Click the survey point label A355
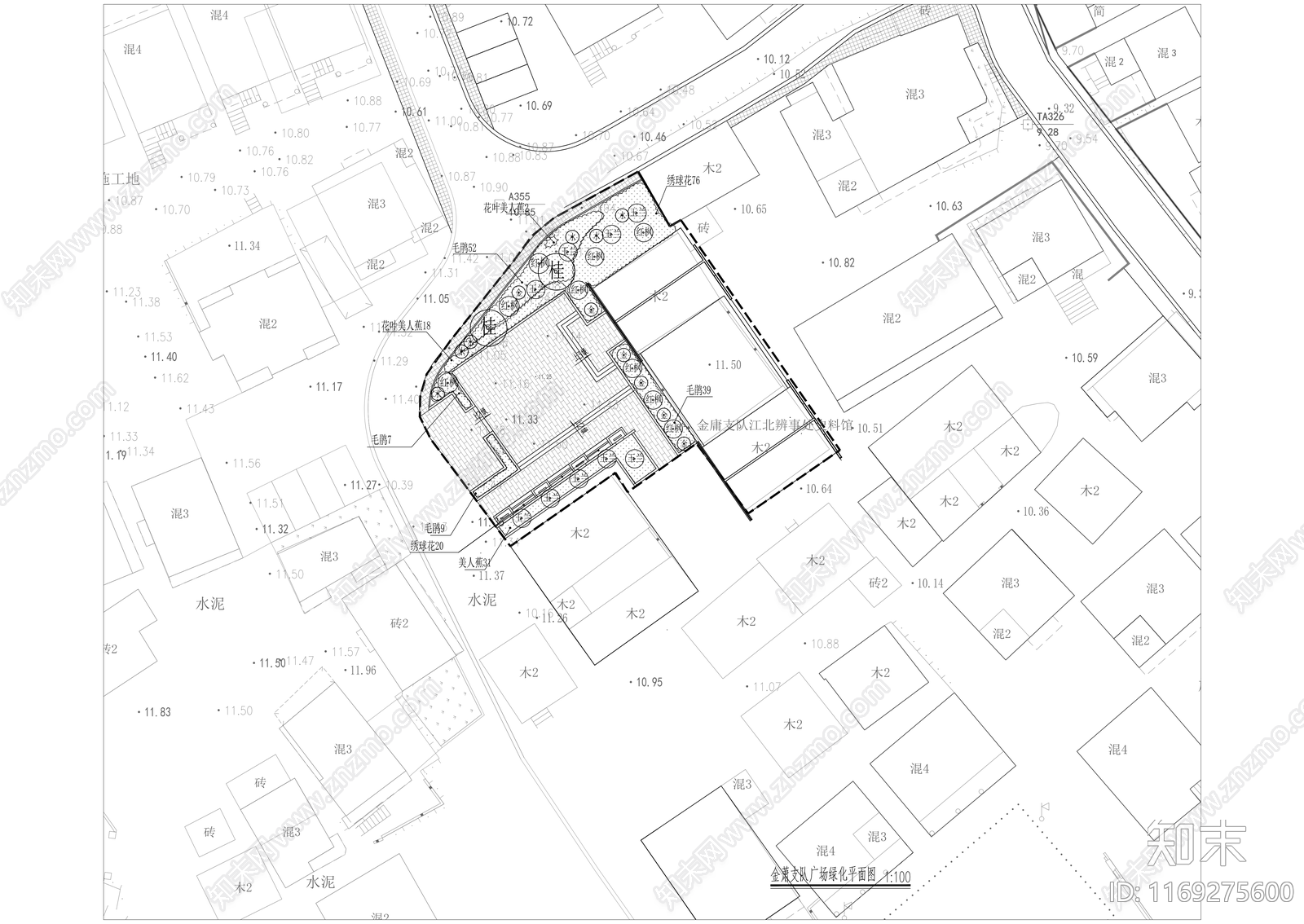This screenshot has height=924, width=1304. pos(518,196)
